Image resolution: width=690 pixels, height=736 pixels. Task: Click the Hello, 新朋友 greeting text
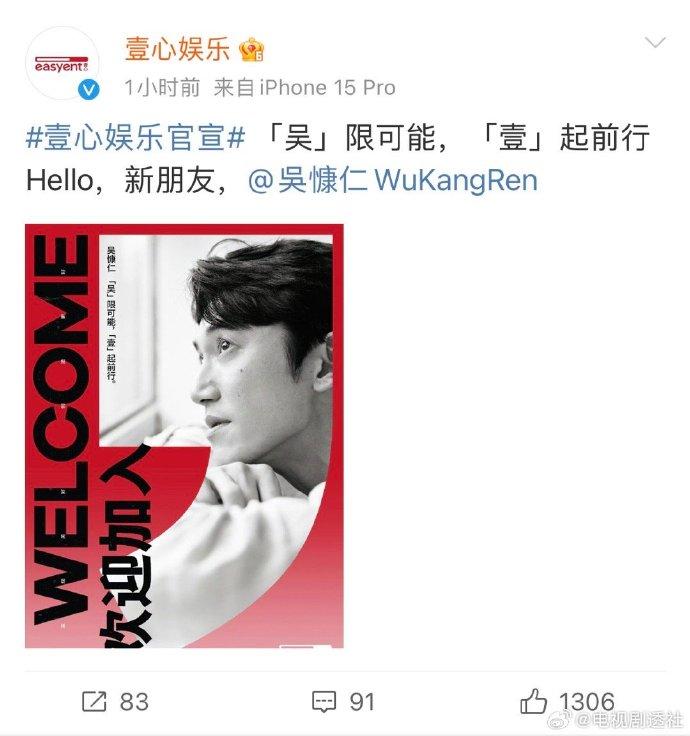[x=127, y=180]
